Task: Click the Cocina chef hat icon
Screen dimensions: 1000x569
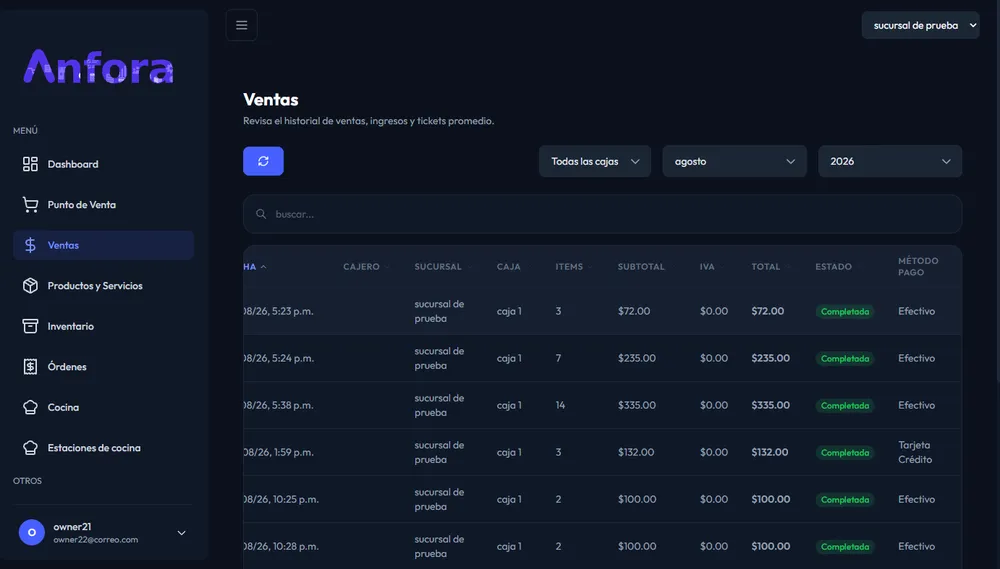Action: pyautogui.click(x=30, y=407)
